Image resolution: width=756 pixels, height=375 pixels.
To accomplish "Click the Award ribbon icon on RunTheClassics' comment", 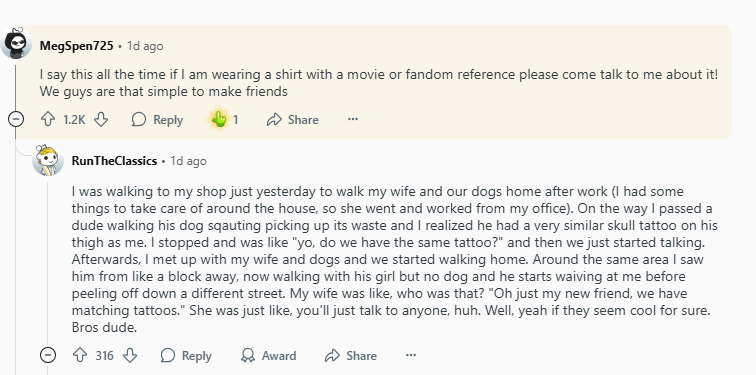I will point(248,356).
